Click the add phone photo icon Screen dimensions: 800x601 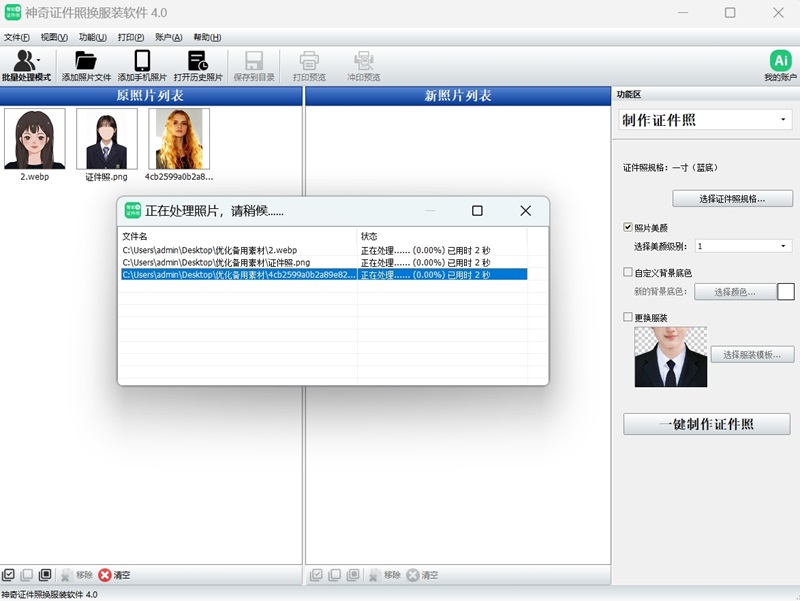(142, 60)
